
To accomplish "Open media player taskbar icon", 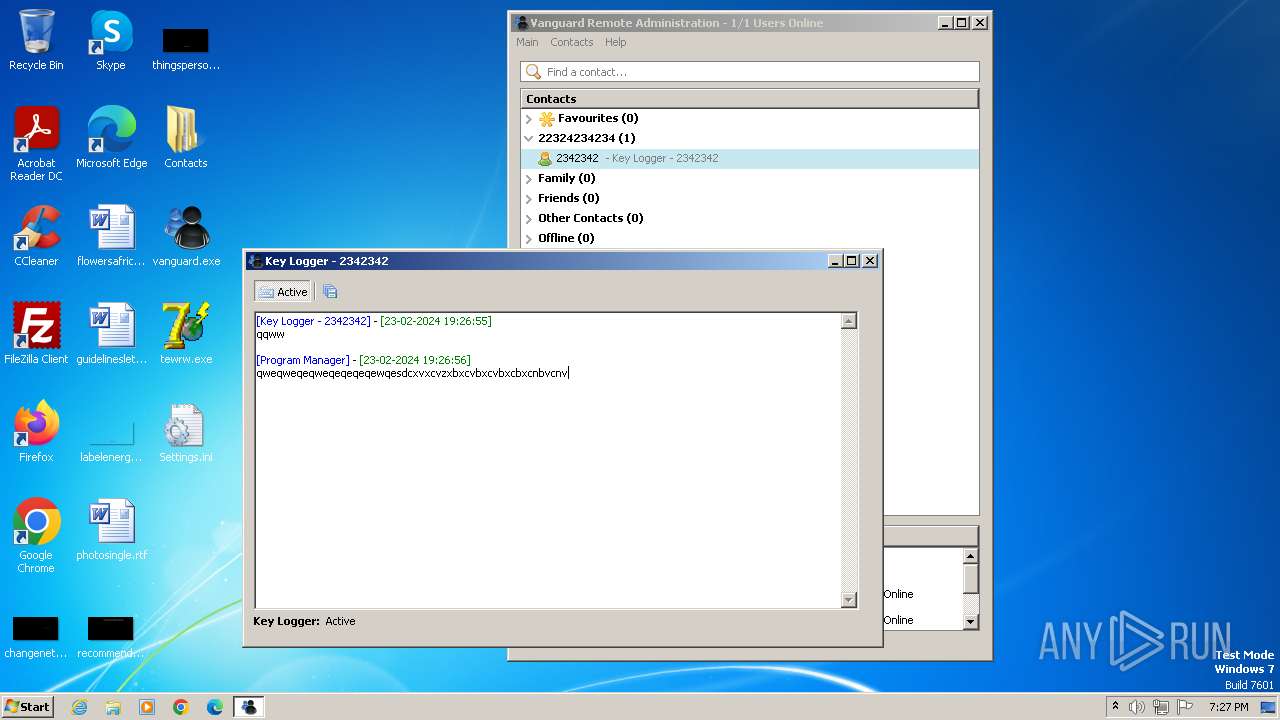I will (147, 707).
